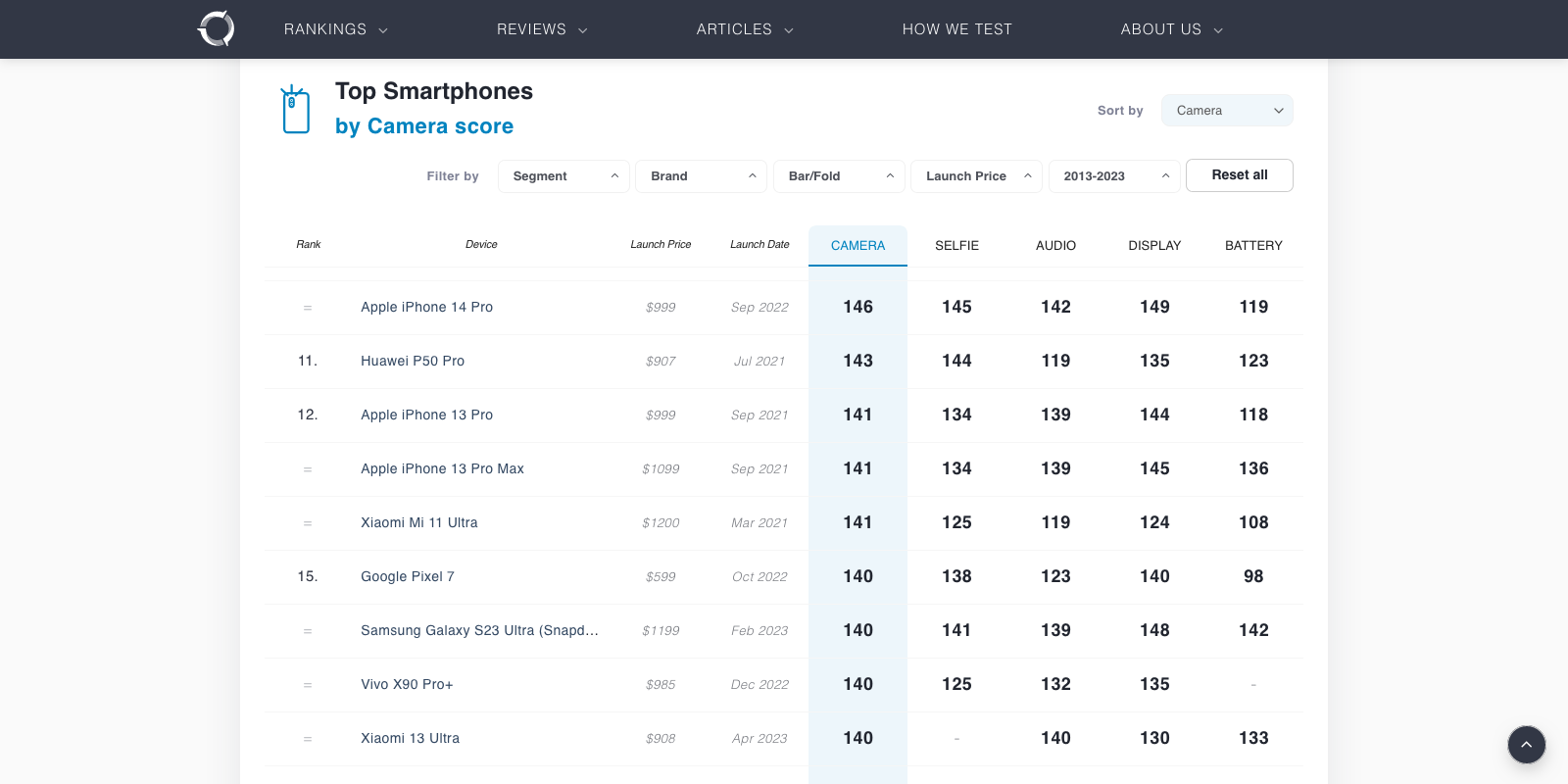Click rank number 11.
Screen dimensions: 1568x784
click(308, 361)
